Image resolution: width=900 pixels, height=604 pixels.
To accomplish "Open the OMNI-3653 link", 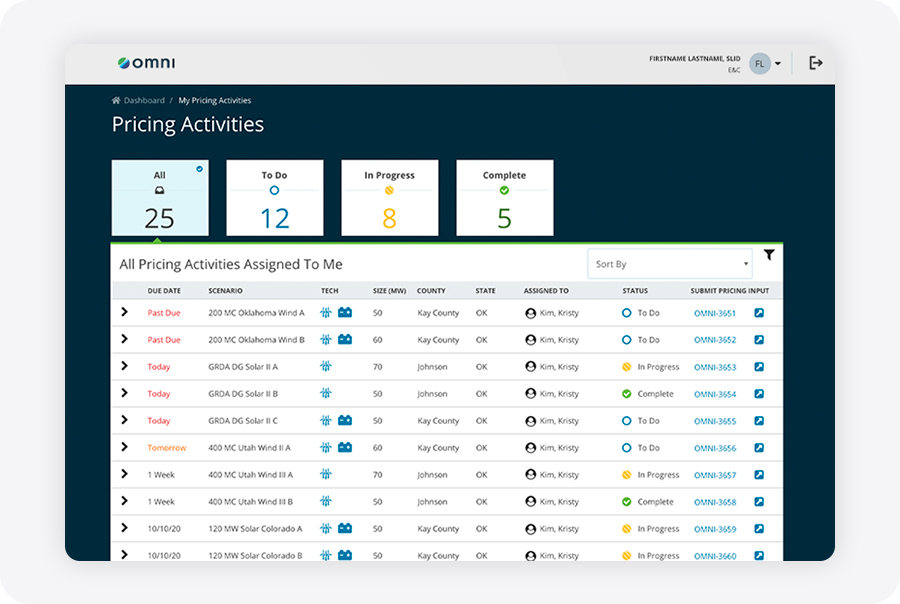I will (715, 367).
